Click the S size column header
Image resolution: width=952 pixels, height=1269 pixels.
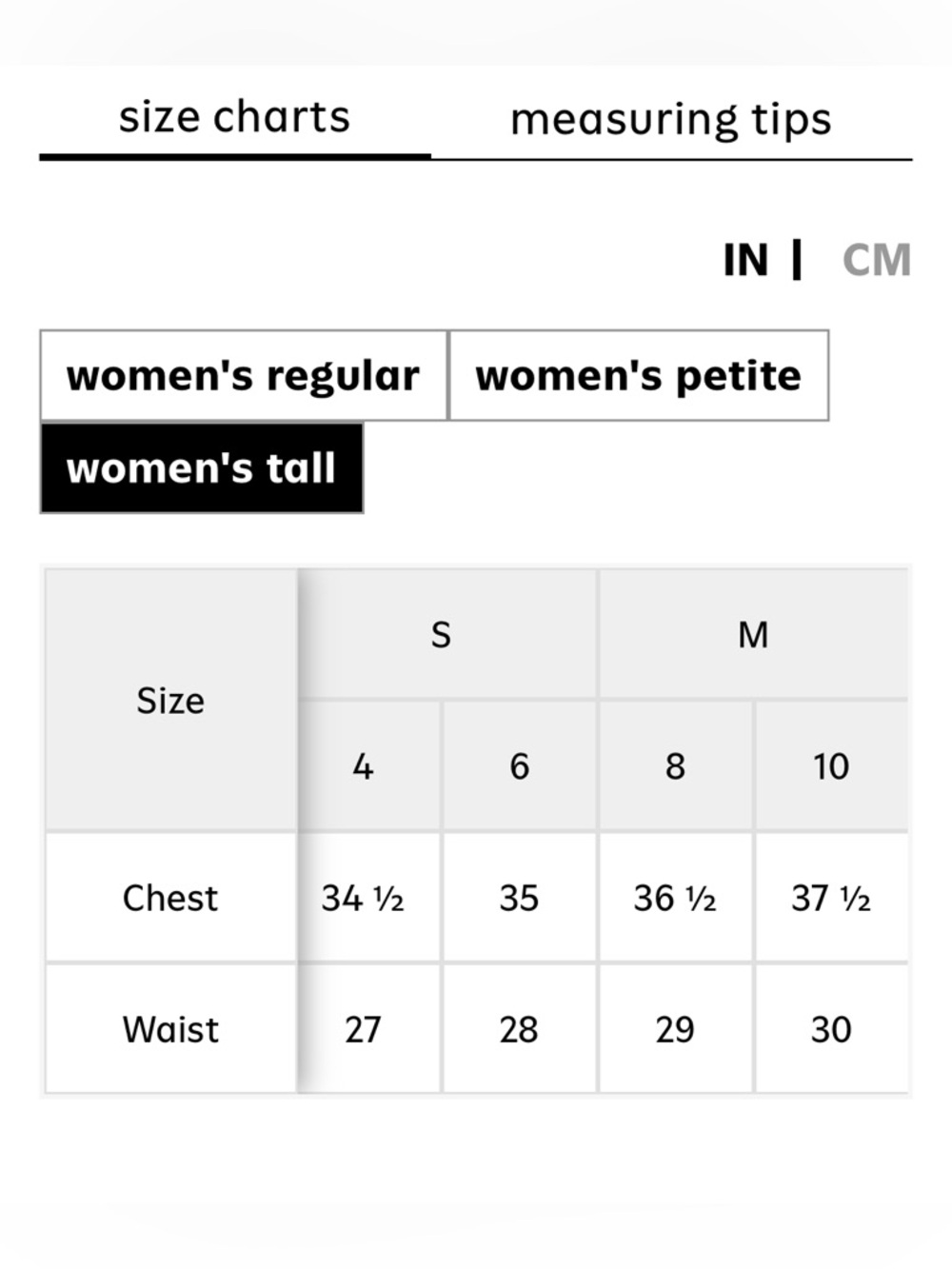441,634
